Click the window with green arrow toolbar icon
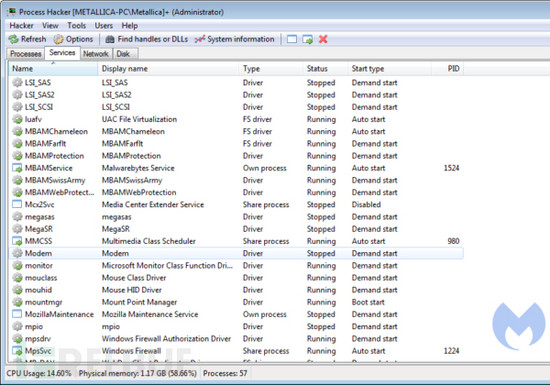The height and width of the screenshot is (385, 550). (x=308, y=39)
